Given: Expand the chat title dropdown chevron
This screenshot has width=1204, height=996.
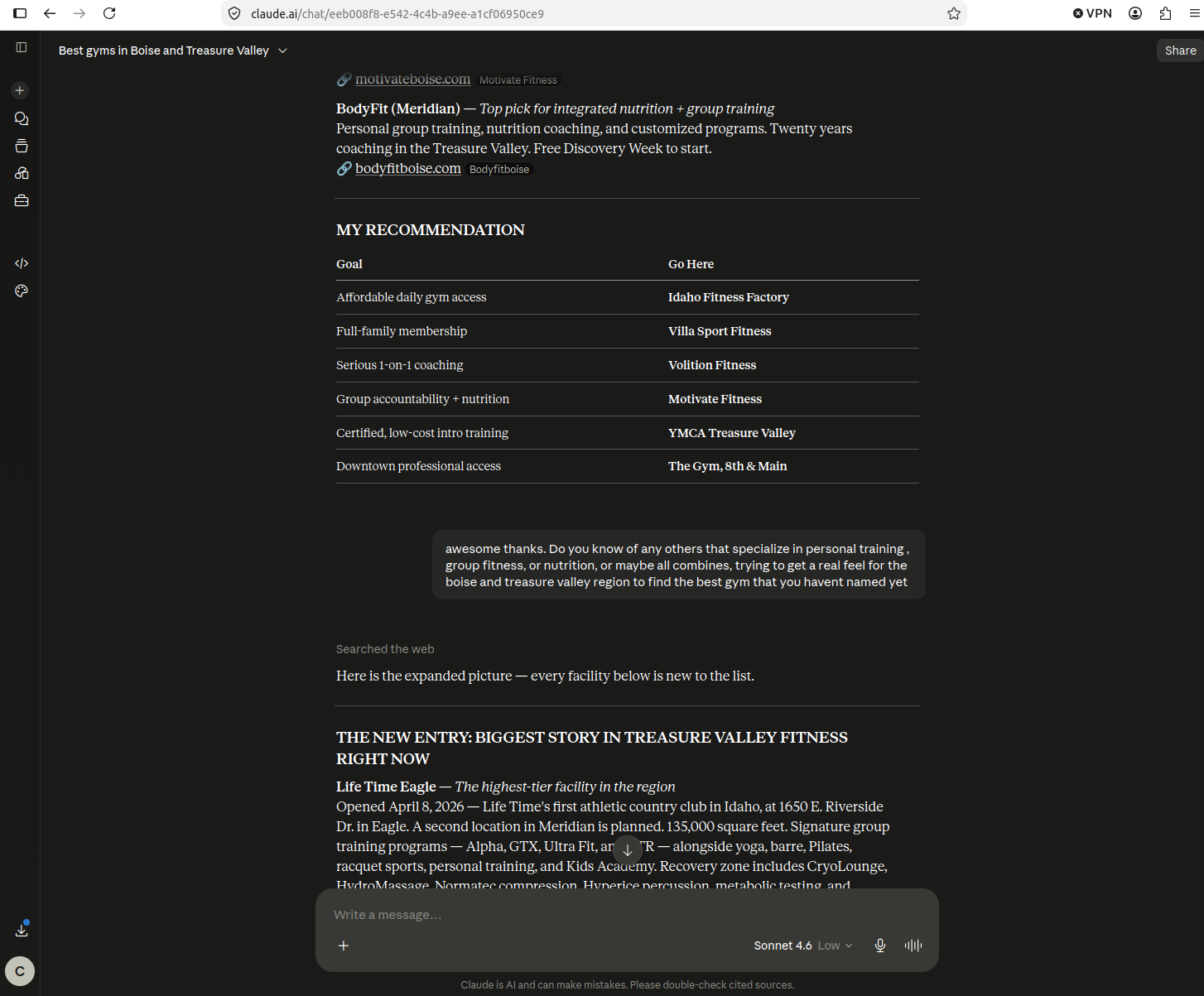Looking at the screenshot, I should coord(282,51).
